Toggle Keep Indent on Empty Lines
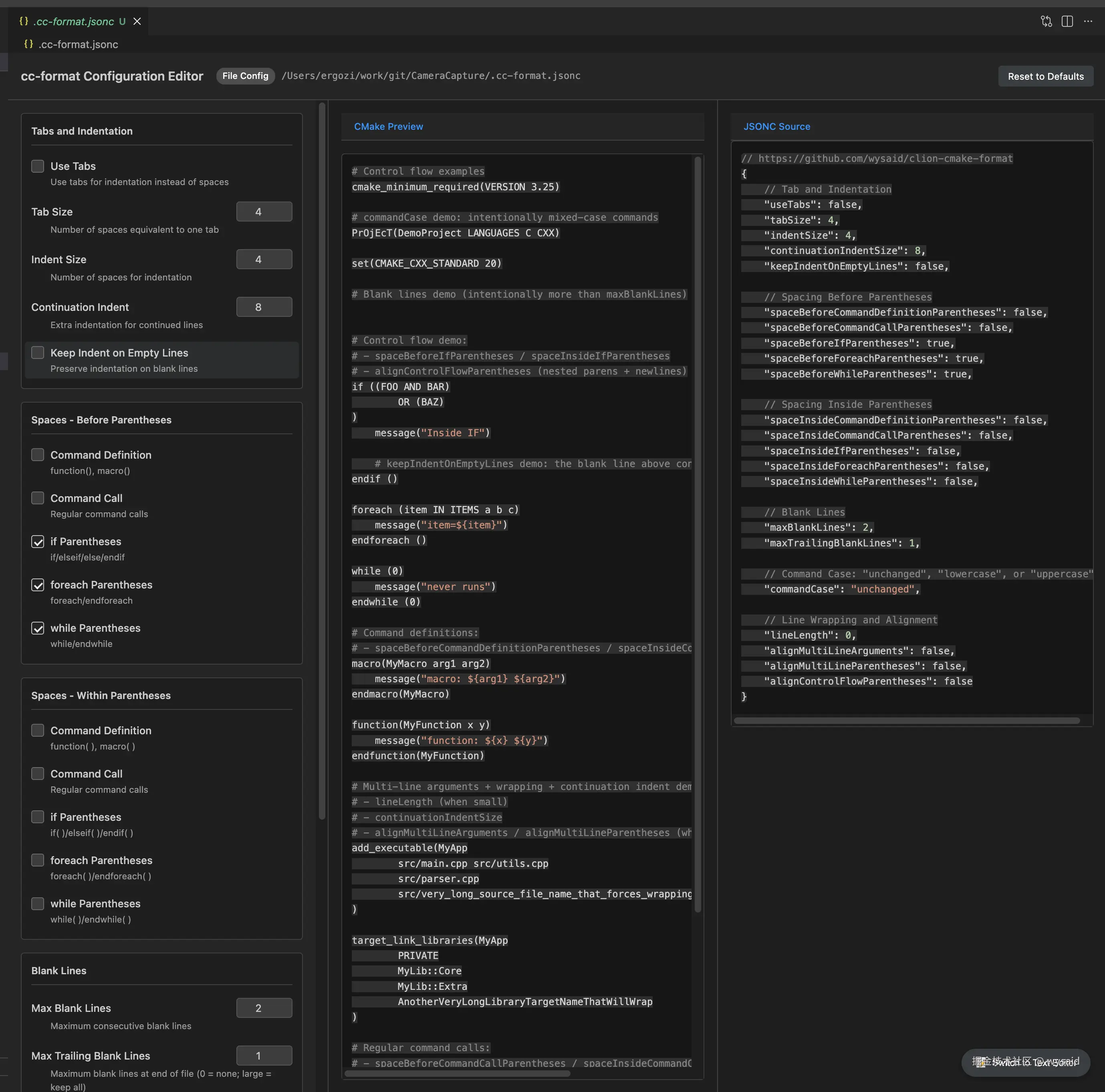The width and height of the screenshot is (1105, 1092). click(38, 353)
